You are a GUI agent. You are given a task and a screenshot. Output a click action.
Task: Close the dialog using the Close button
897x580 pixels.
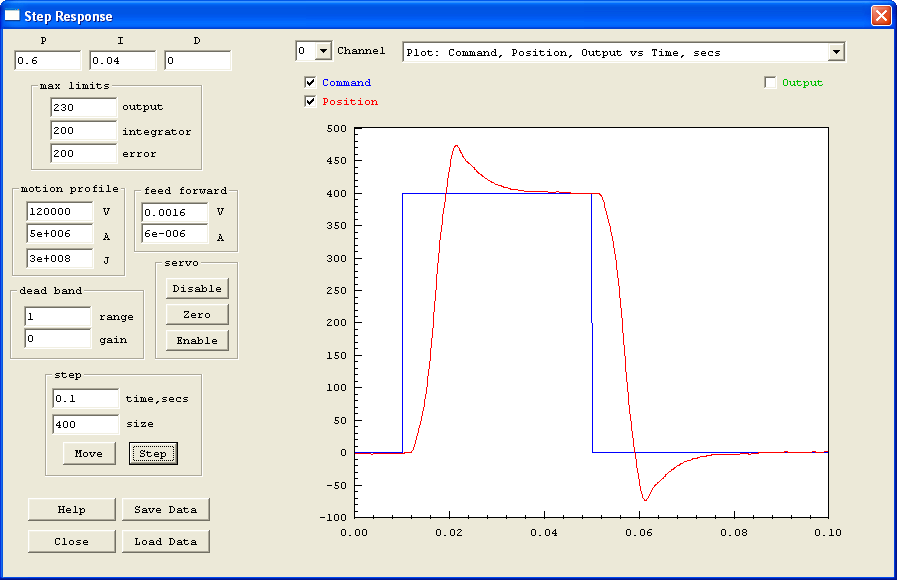click(x=71, y=542)
